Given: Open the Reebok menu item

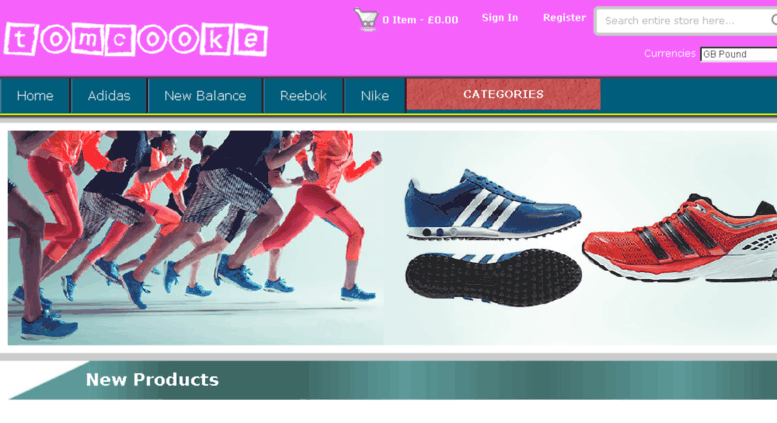Looking at the screenshot, I should pos(303,96).
